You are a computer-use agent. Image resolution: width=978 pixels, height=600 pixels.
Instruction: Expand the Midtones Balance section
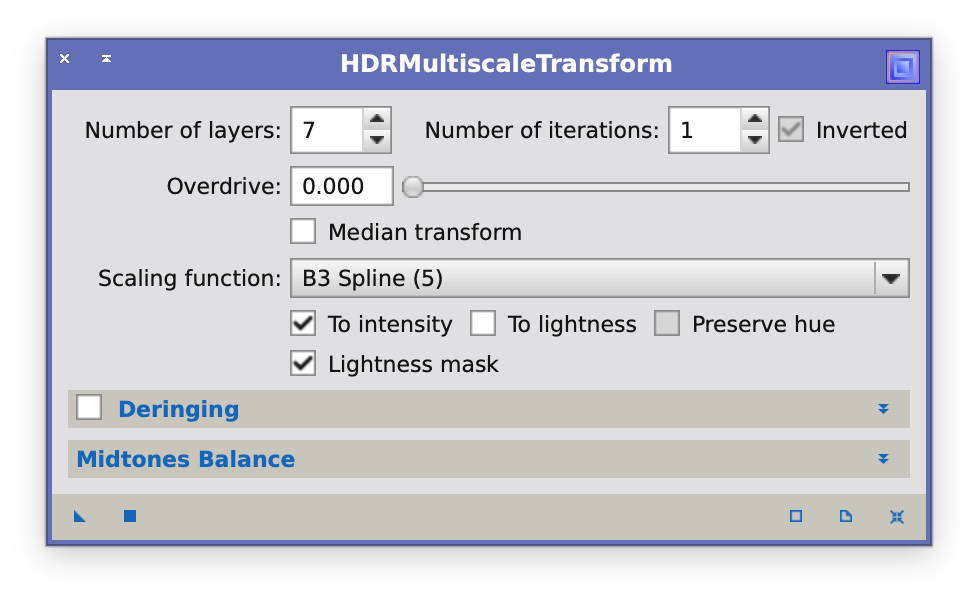coord(883,459)
